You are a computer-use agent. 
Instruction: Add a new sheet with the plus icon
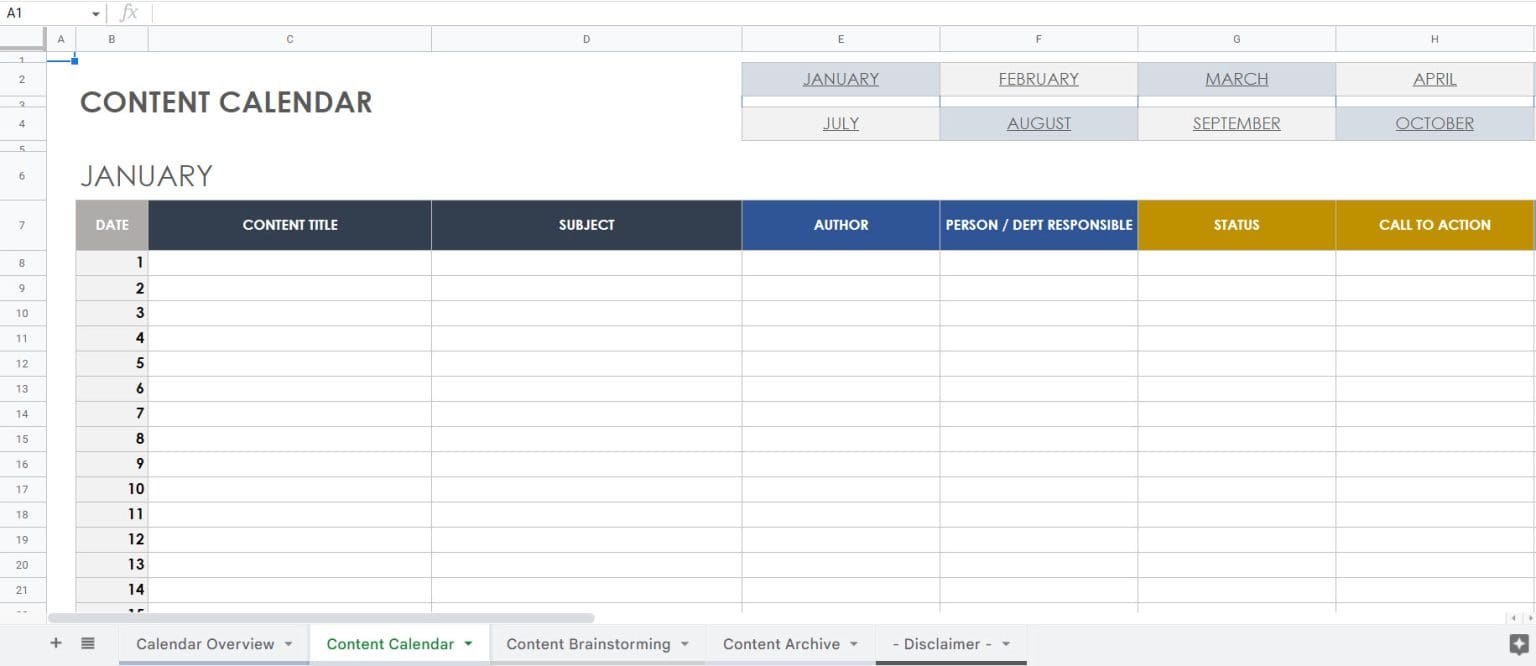pyautogui.click(x=56, y=643)
